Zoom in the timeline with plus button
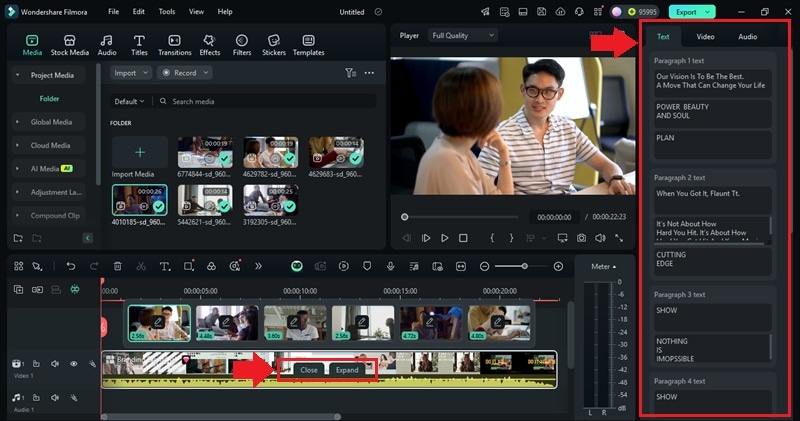 tap(558, 266)
